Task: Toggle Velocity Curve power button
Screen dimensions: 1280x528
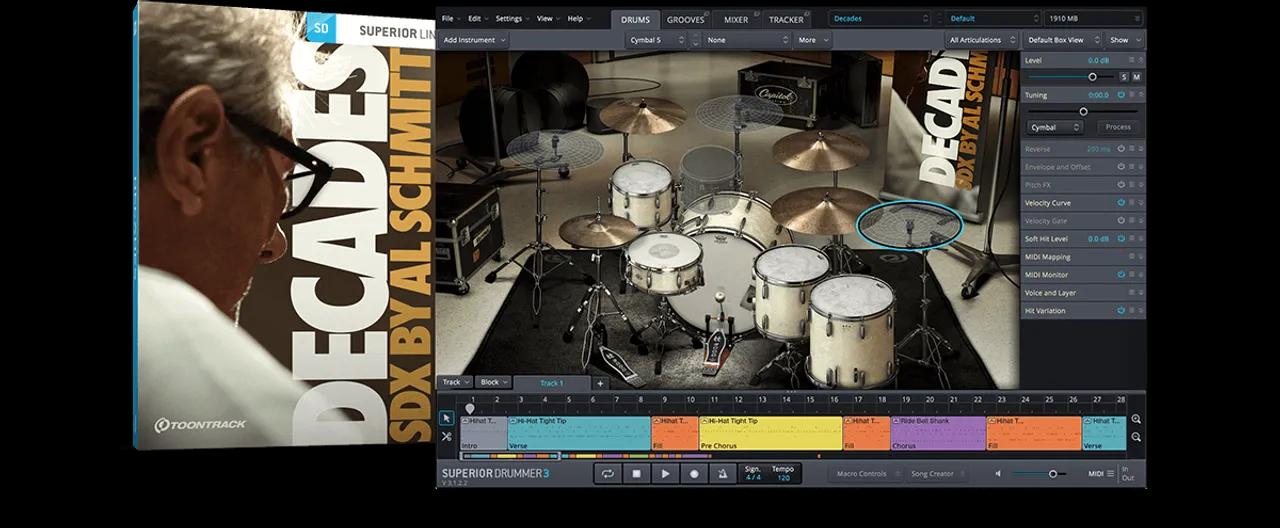Action: [1121, 203]
